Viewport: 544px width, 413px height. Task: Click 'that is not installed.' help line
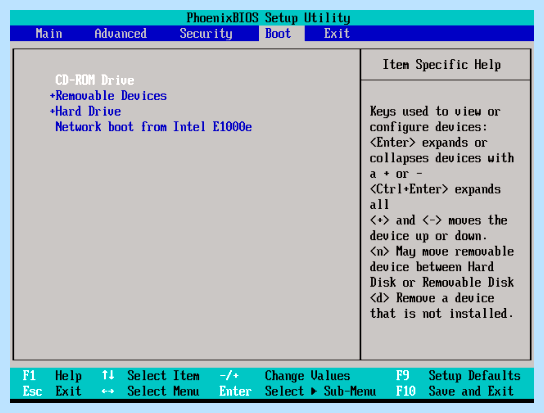[441, 313]
